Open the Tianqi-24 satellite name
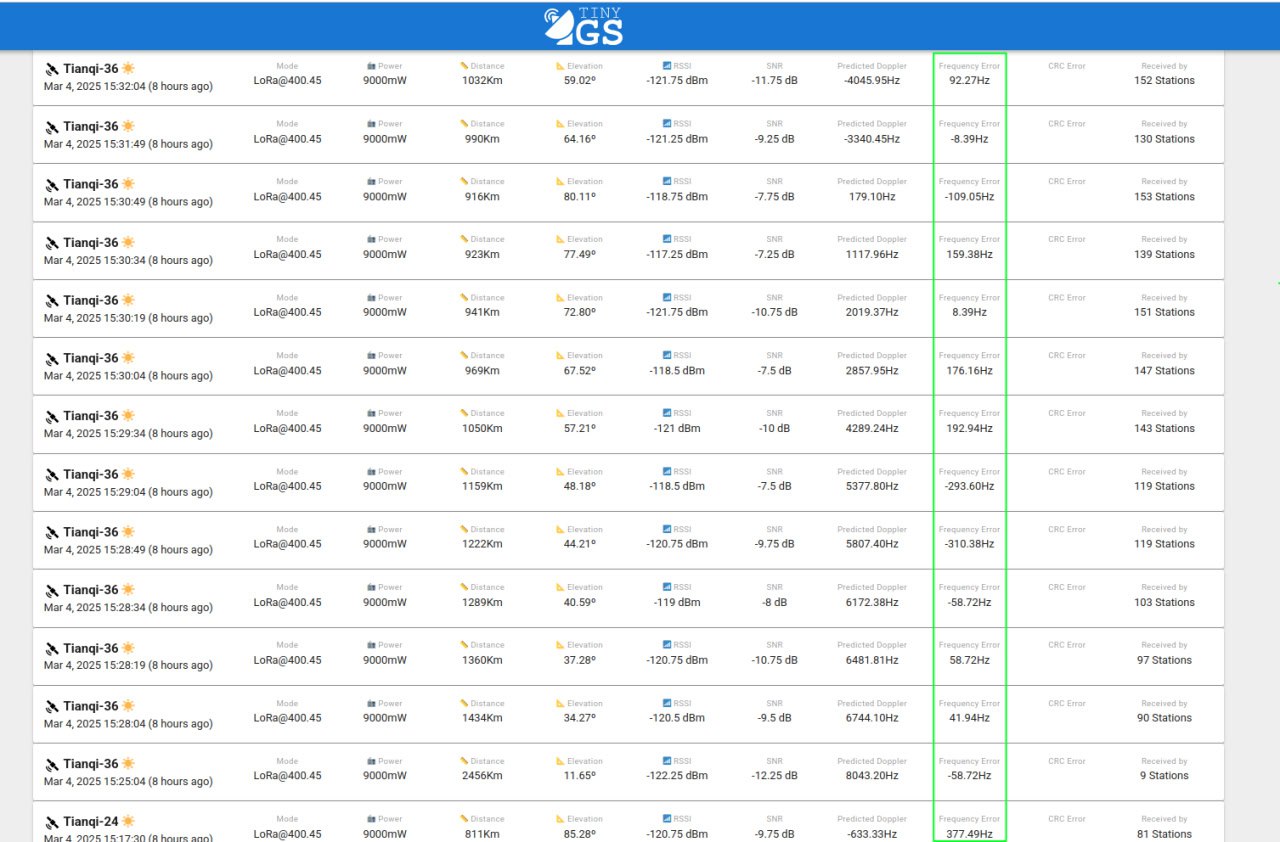Viewport: 1280px width, 842px height. 90,822
